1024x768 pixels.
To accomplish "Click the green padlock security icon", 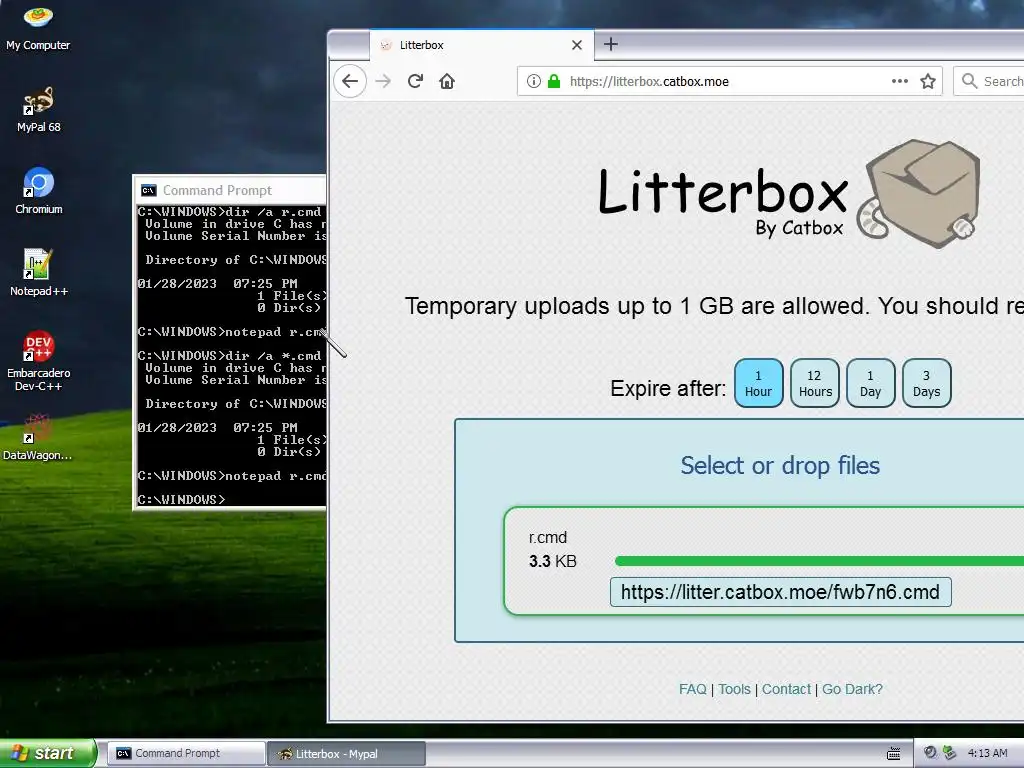I will pos(554,81).
